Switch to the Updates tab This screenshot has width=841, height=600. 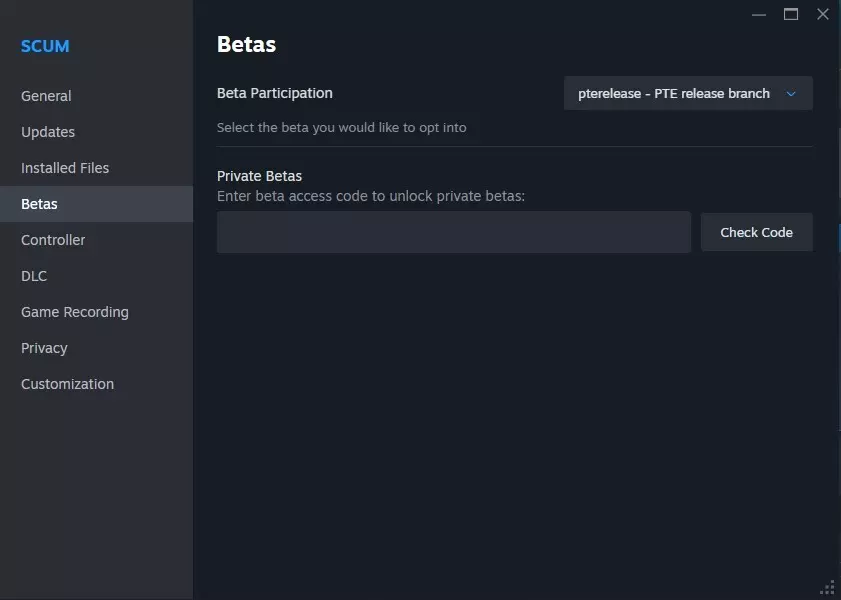(x=48, y=132)
